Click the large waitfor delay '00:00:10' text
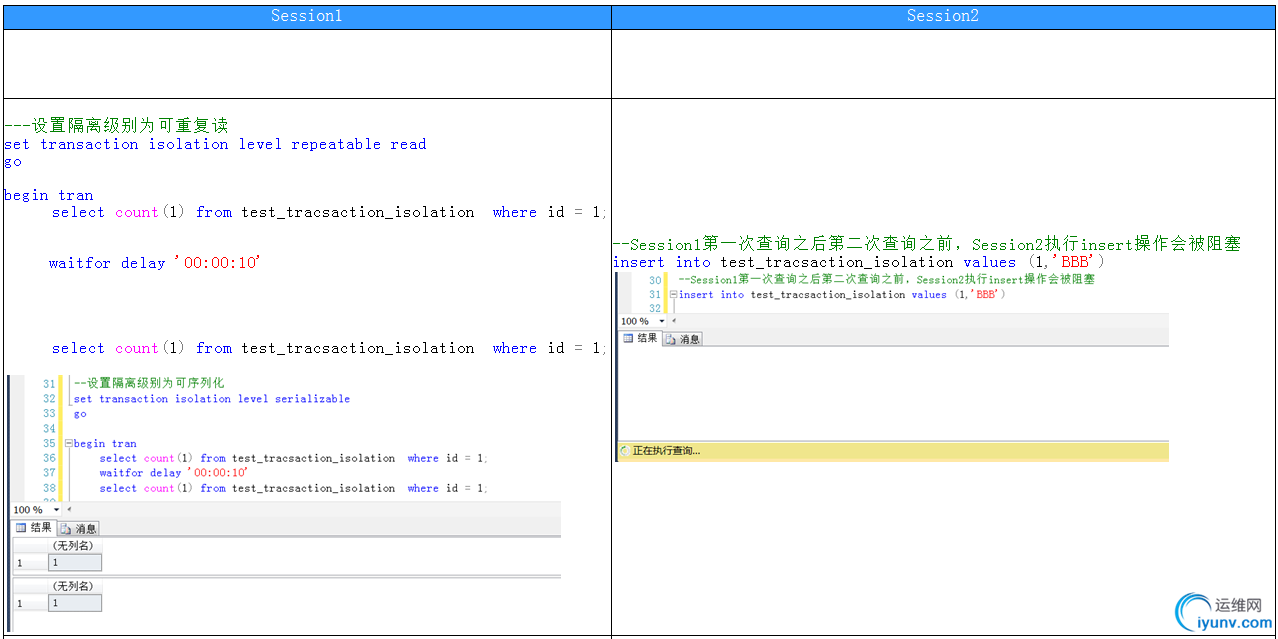 155,263
